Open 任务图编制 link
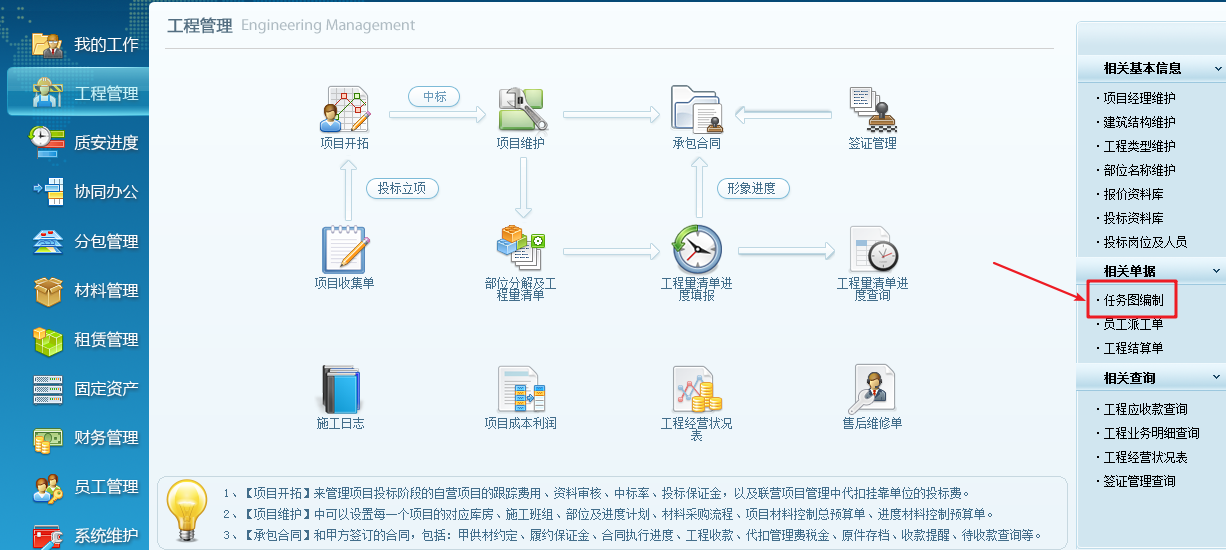Screen dimensions: 1226x550 (x=1133, y=300)
